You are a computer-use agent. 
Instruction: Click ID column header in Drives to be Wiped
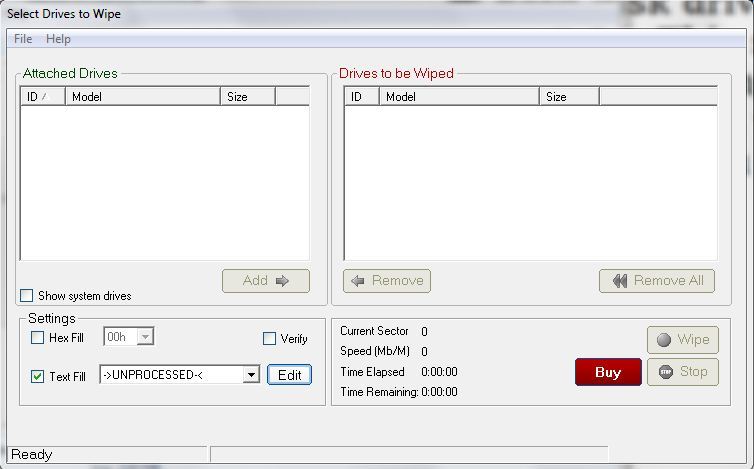362,97
